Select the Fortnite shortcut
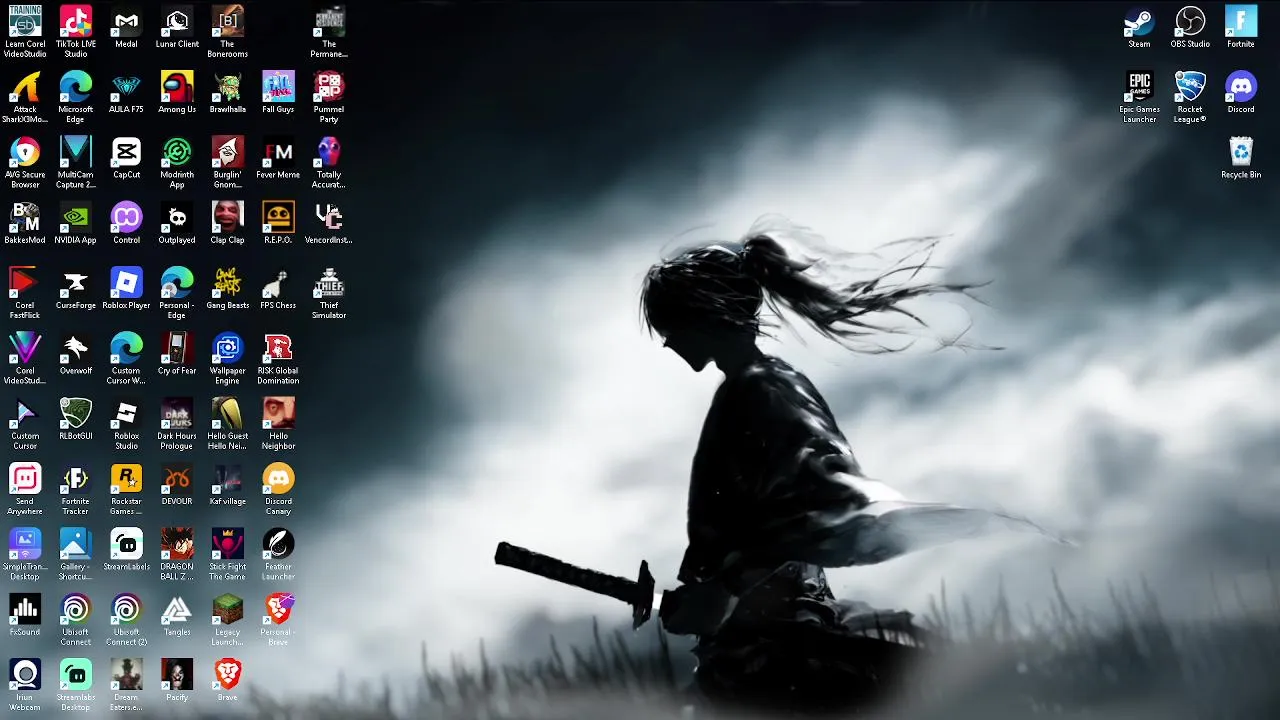1280x720 pixels. pos(1241,27)
